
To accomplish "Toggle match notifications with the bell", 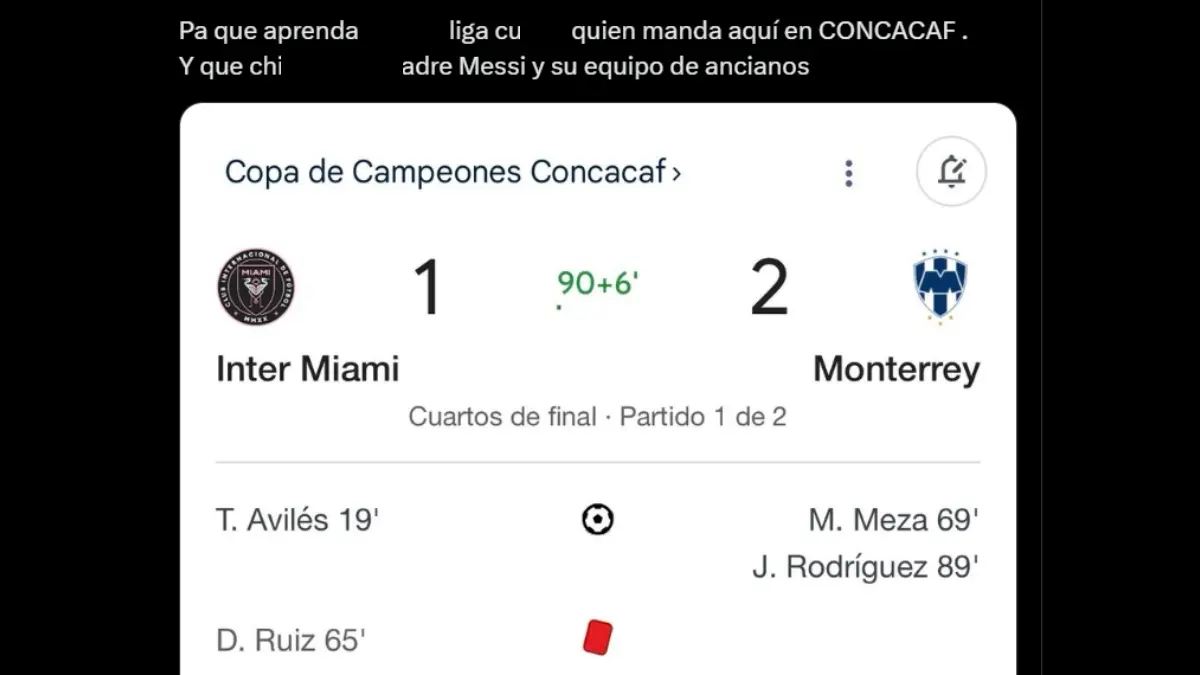I will (951, 172).
